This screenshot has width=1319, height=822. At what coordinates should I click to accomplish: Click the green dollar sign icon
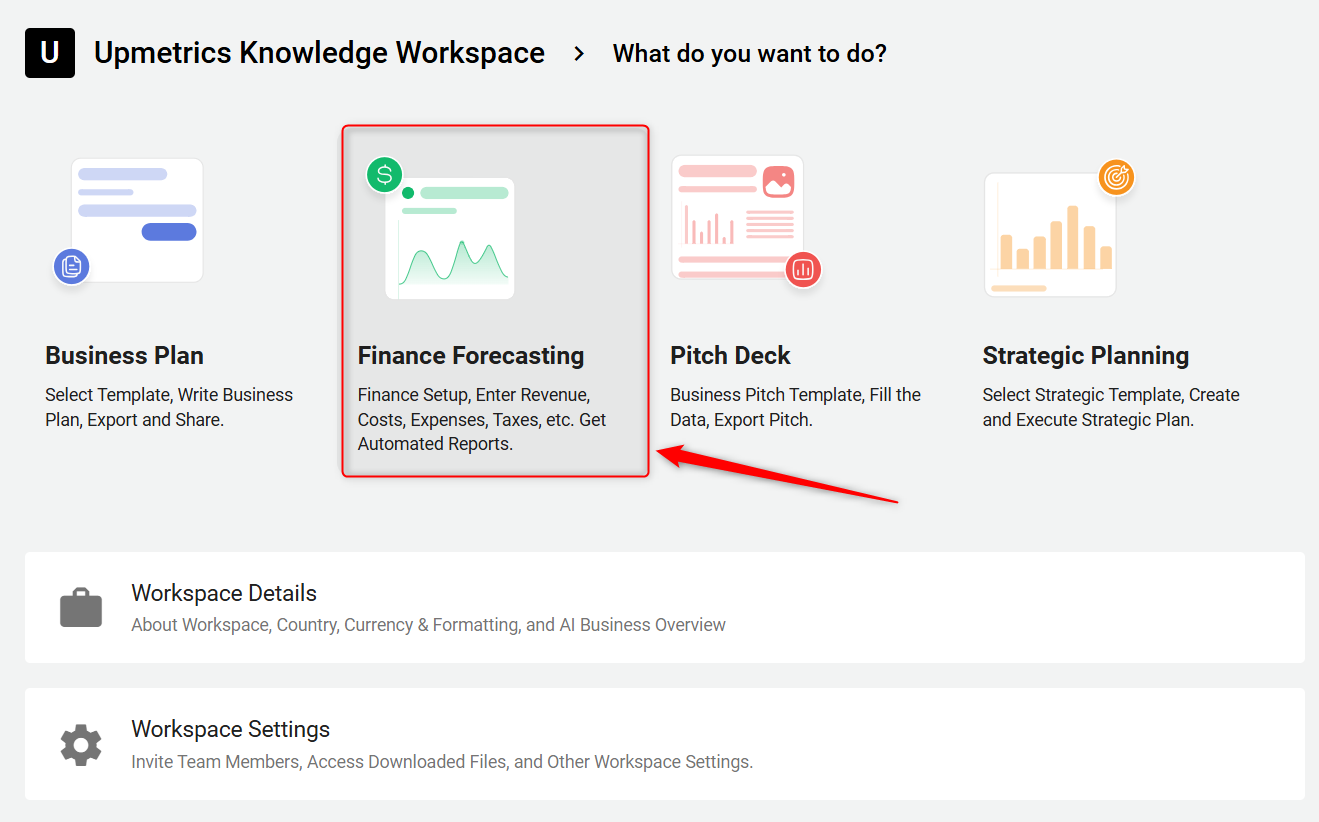384,175
